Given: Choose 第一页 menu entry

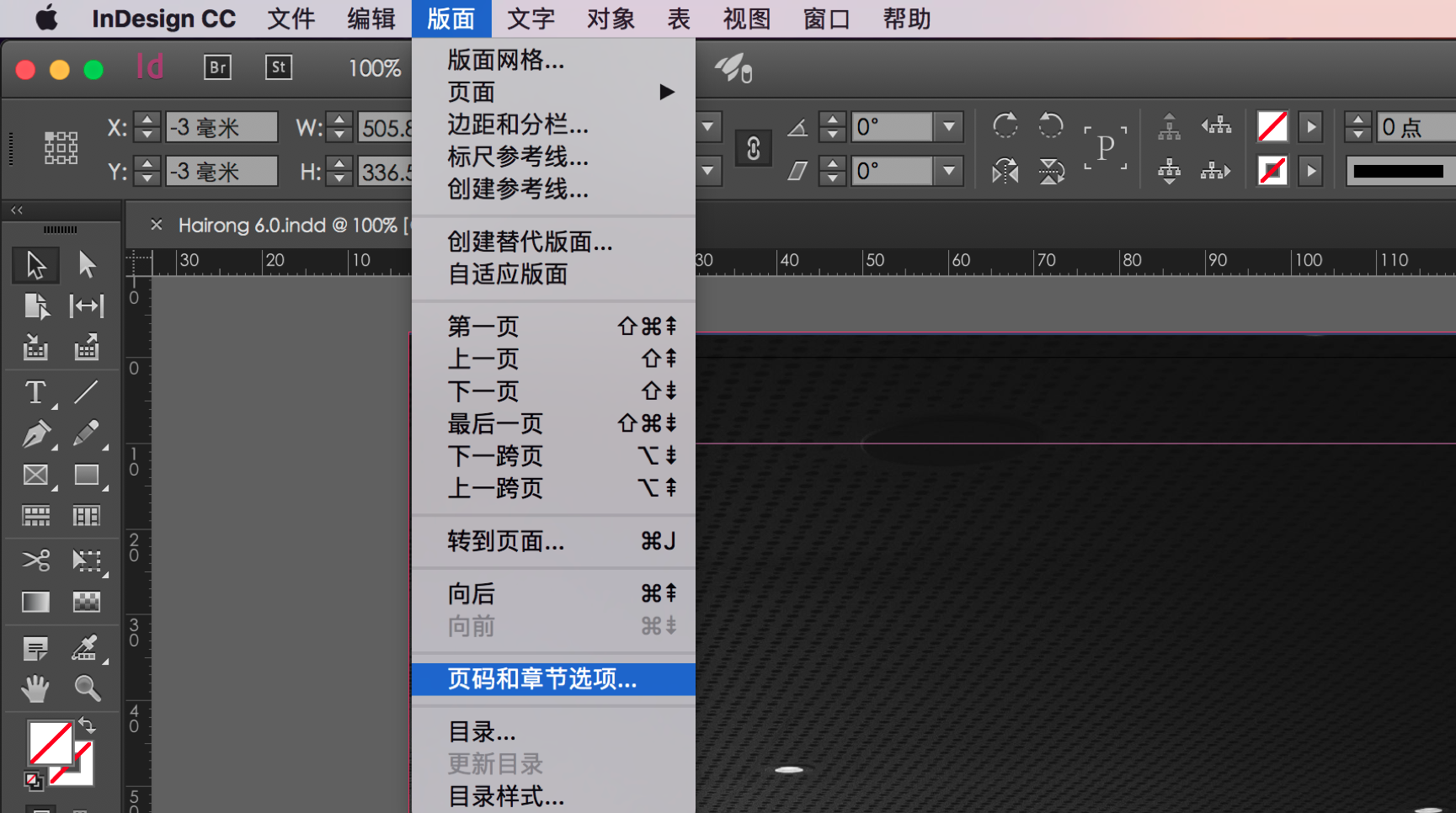Looking at the screenshot, I should (x=553, y=327).
